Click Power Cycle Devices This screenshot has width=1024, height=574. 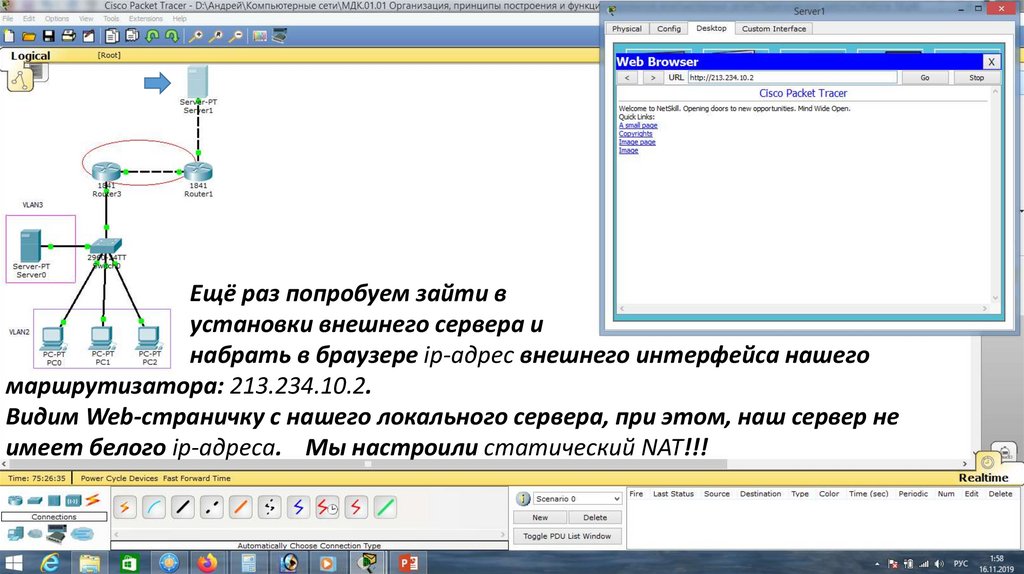point(120,479)
